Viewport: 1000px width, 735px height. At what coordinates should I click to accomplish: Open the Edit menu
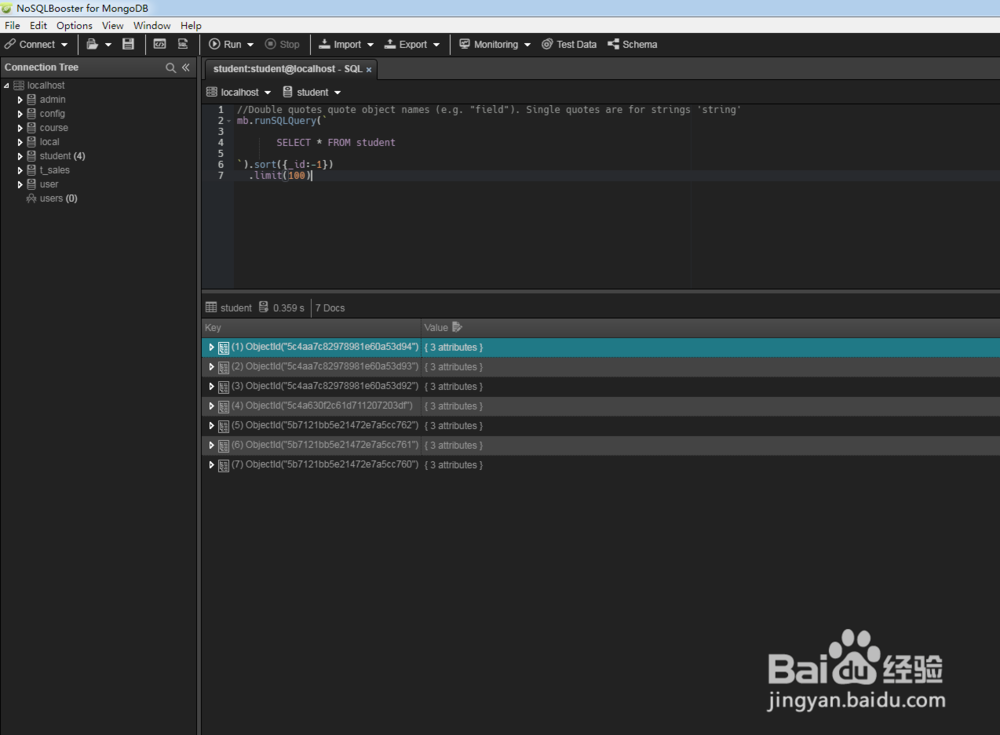(38, 26)
